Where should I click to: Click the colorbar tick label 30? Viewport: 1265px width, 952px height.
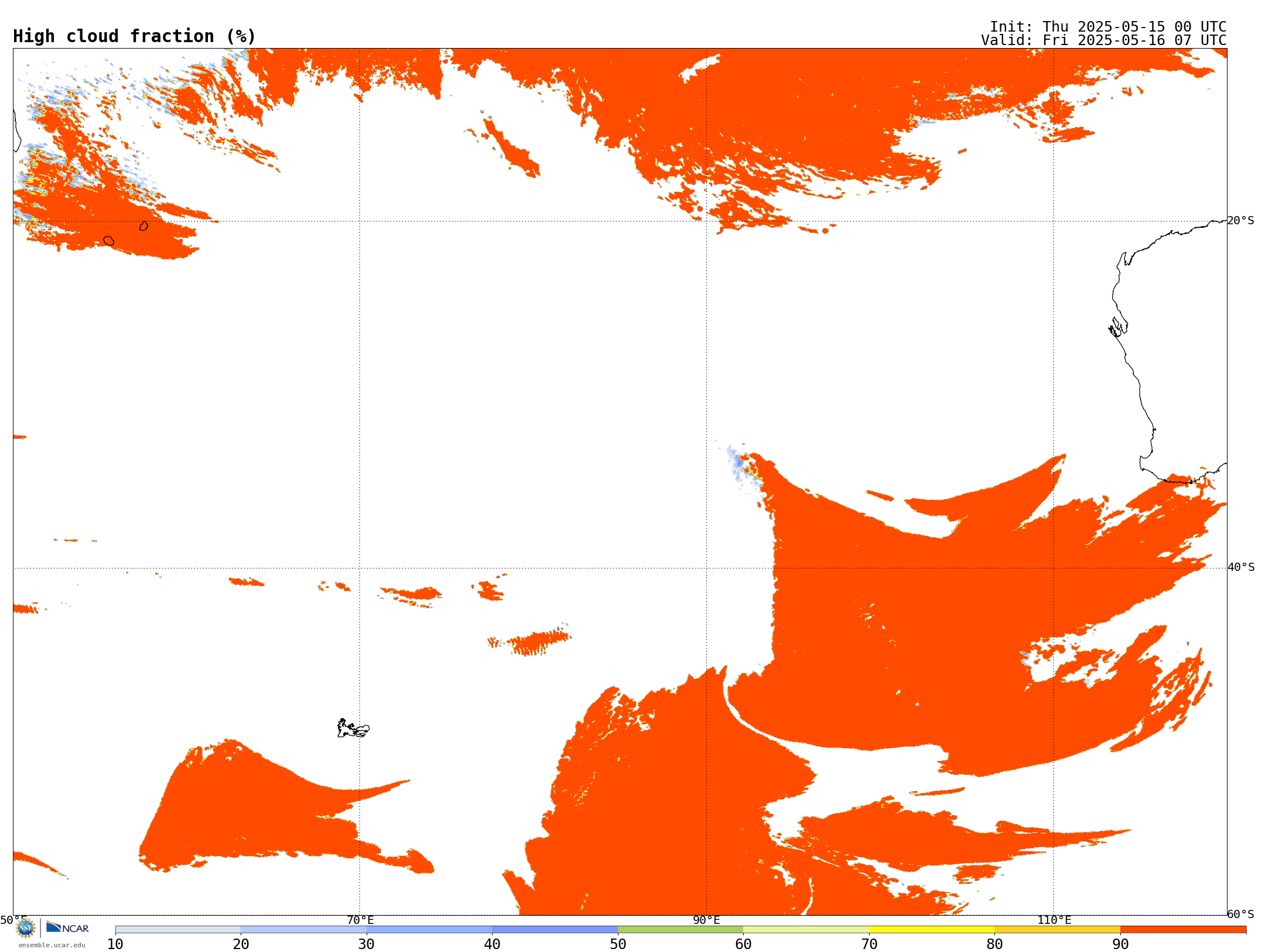367,944
